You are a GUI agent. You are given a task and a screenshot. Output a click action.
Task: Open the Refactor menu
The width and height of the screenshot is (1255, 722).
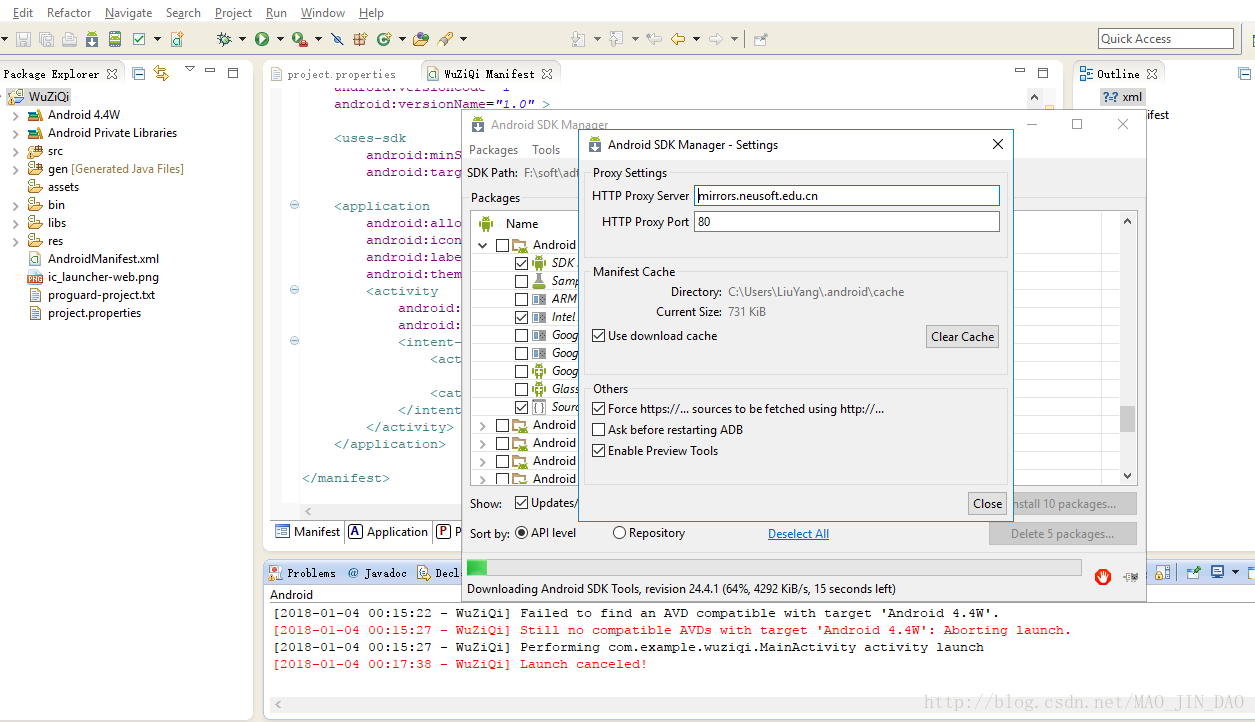(x=69, y=13)
